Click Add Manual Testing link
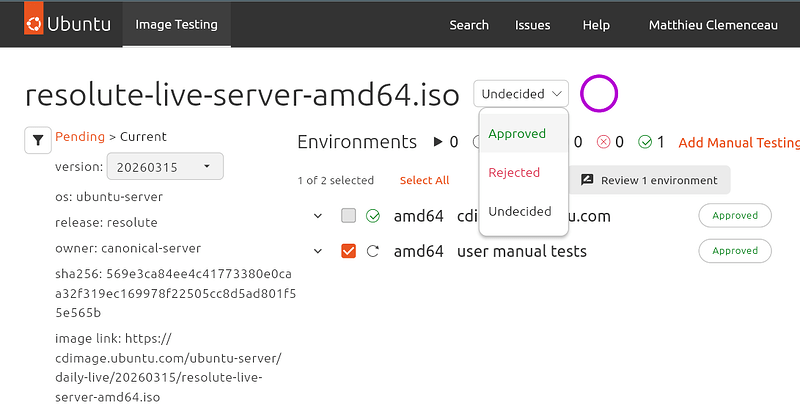 (x=739, y=142)
